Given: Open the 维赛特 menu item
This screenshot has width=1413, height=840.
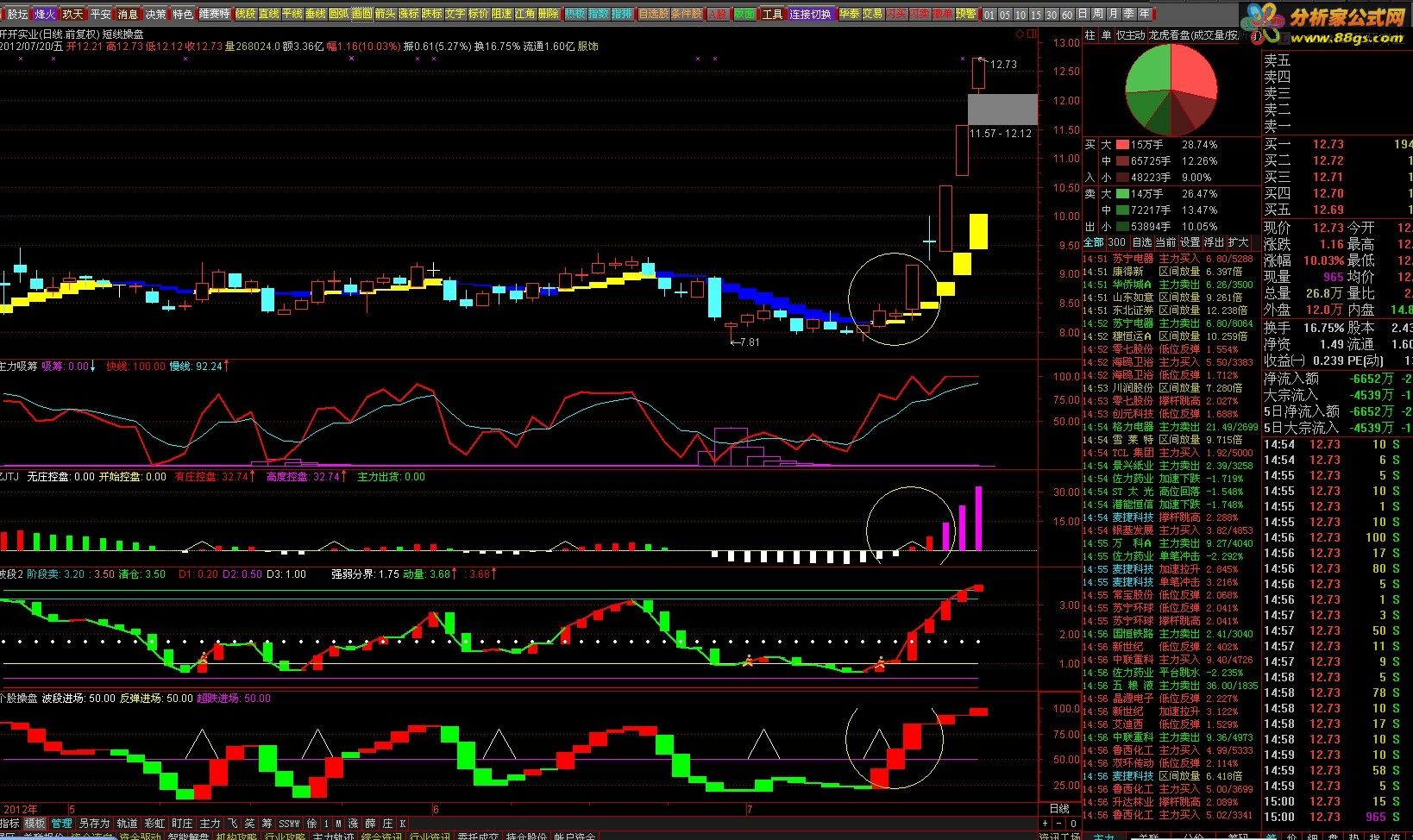Looking at the screenshot, I should coord(214,14).
